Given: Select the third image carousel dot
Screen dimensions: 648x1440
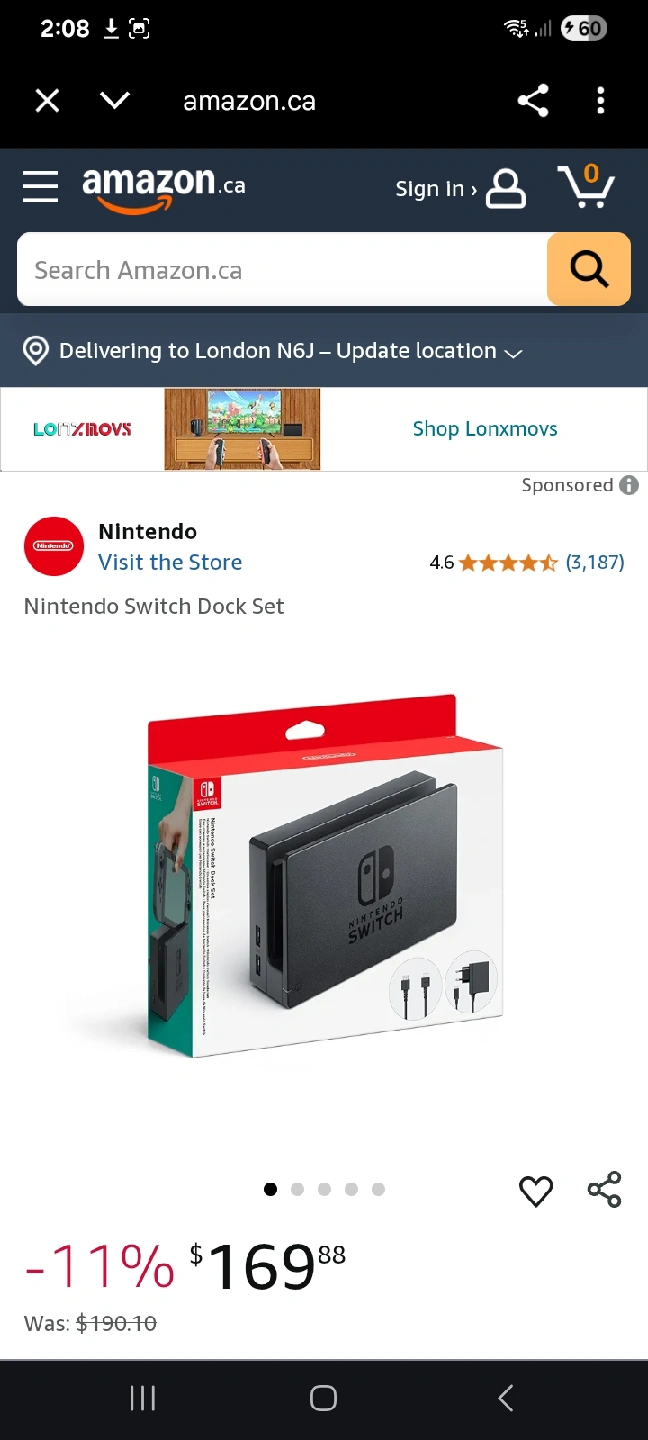Looking at the screenshot, I should [x=324, y=1189].
